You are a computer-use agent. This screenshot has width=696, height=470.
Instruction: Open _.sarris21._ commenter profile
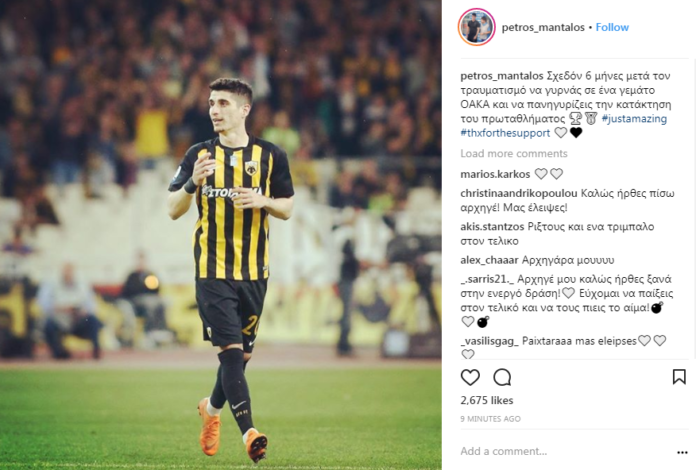[487, 279]
